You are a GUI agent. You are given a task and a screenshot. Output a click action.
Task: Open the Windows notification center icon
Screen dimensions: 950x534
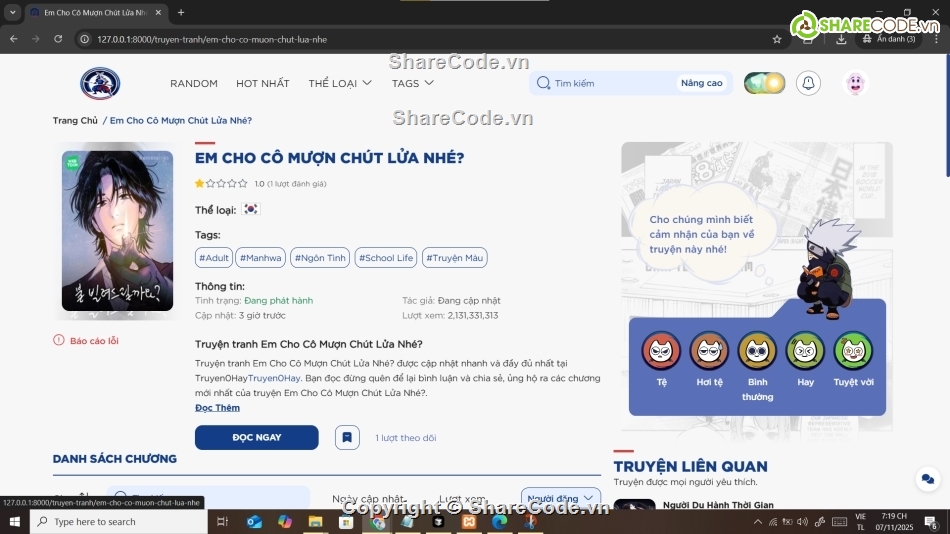pyautogui.click(x=931, y=522)
